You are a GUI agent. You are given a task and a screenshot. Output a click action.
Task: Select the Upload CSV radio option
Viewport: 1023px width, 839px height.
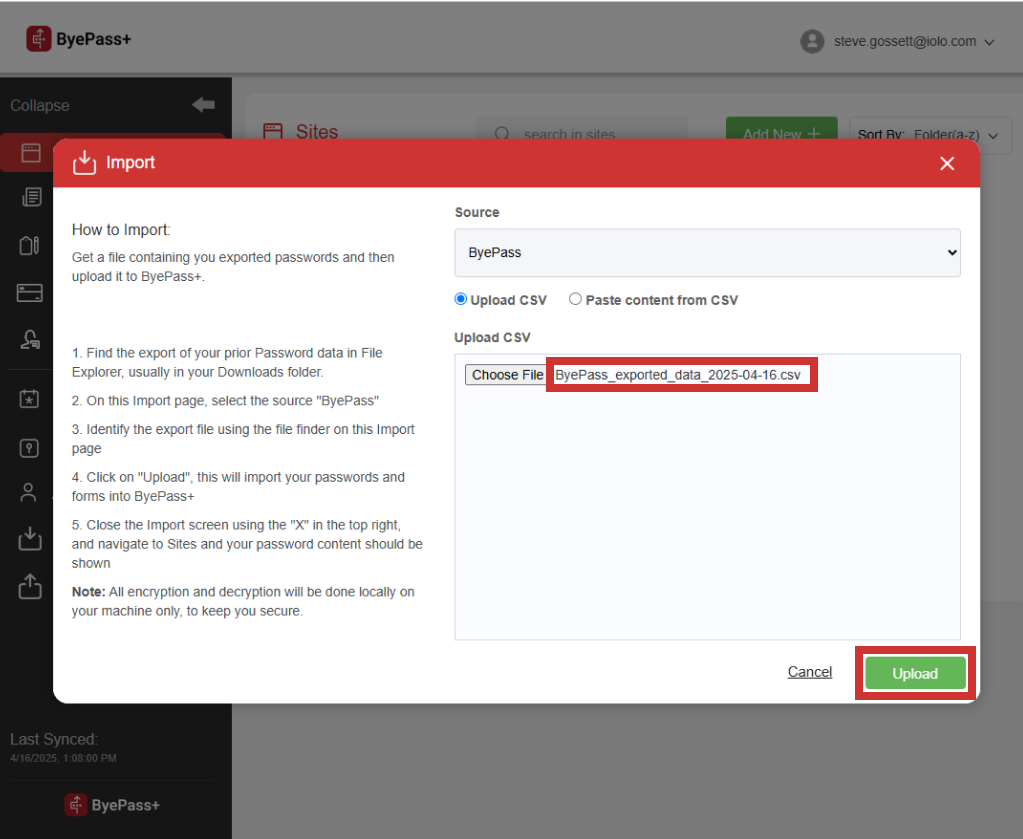461,299
